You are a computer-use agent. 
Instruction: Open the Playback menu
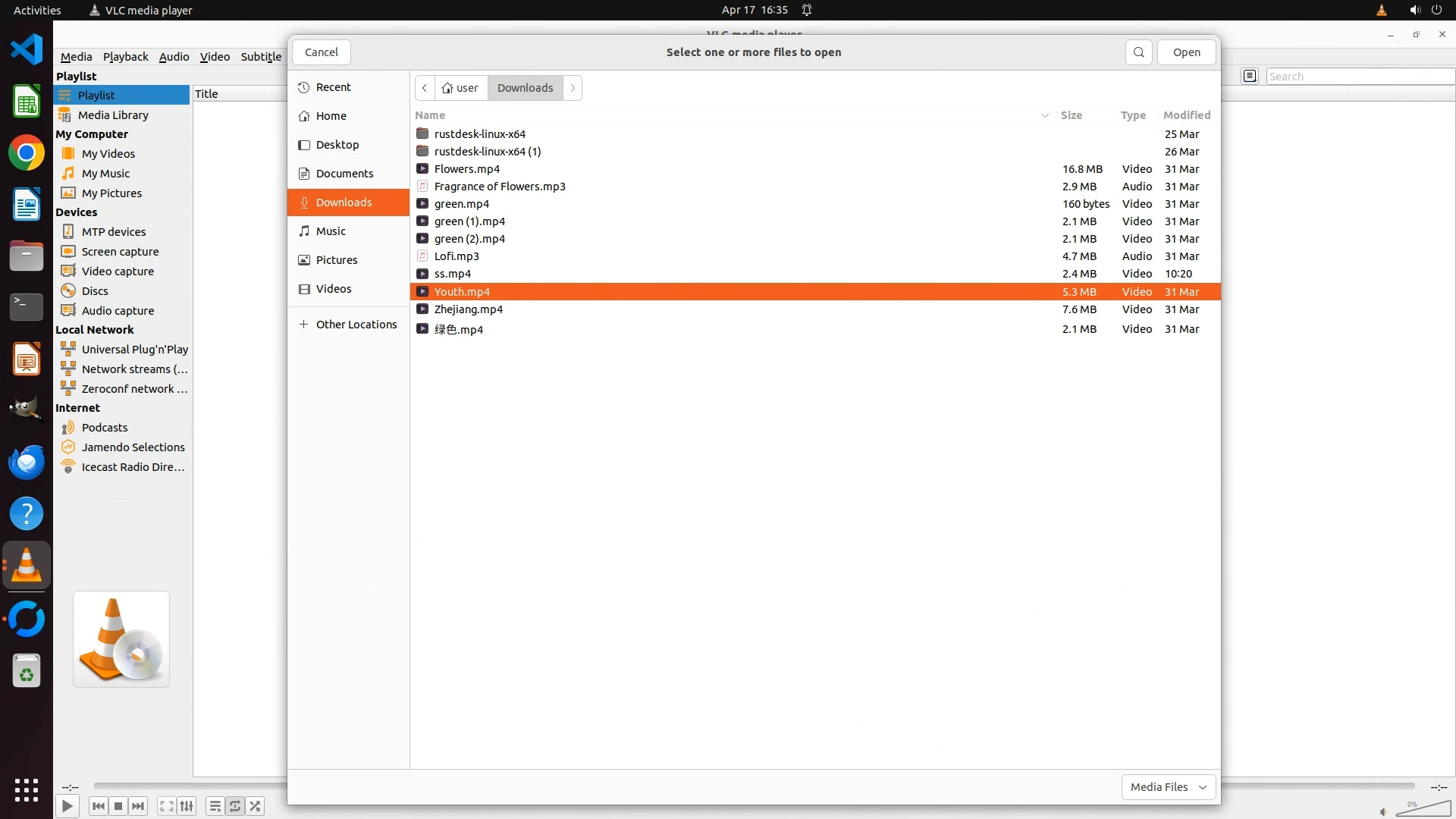(x=125, y=57)
